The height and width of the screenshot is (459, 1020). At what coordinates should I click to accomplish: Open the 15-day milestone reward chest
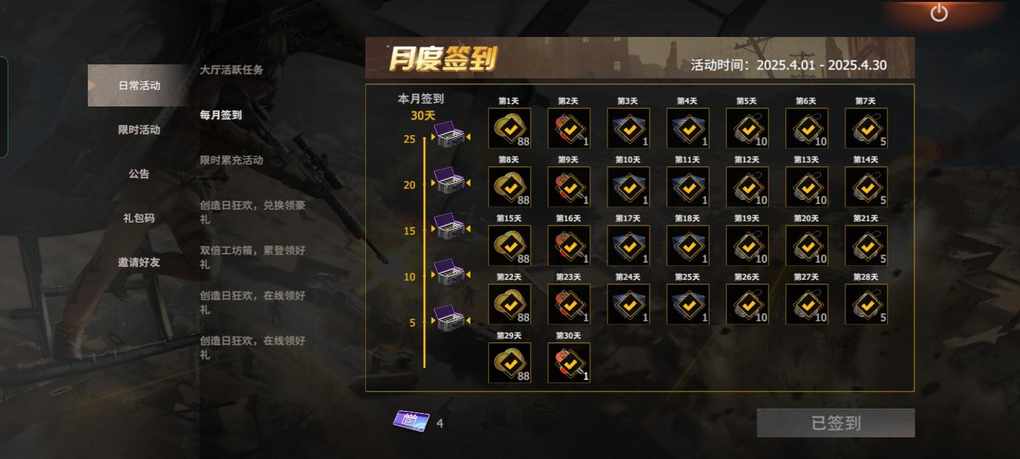click(450, 229)
